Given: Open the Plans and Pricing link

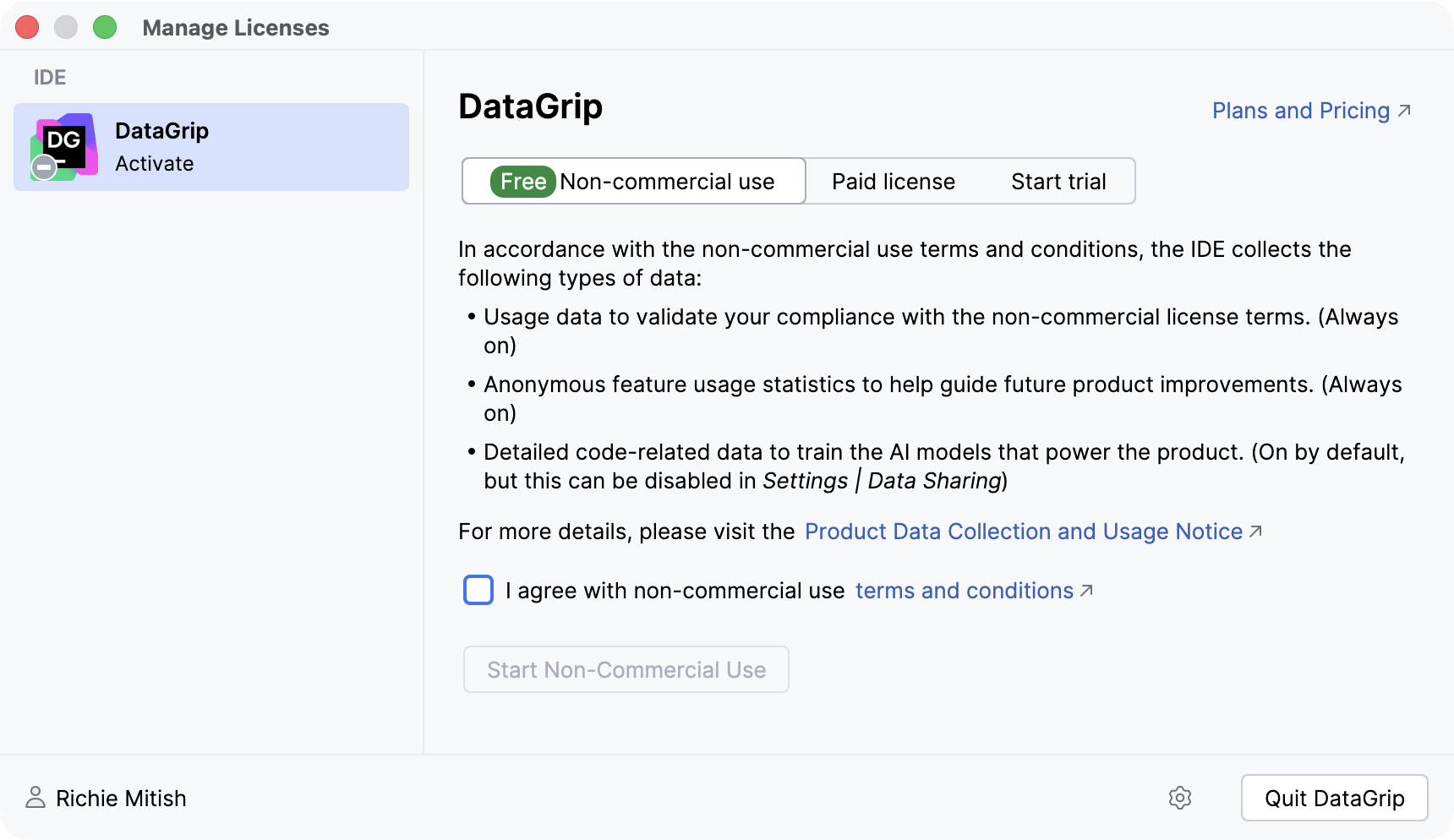Looking at the screenshot, I should [x=1311, y=111].
